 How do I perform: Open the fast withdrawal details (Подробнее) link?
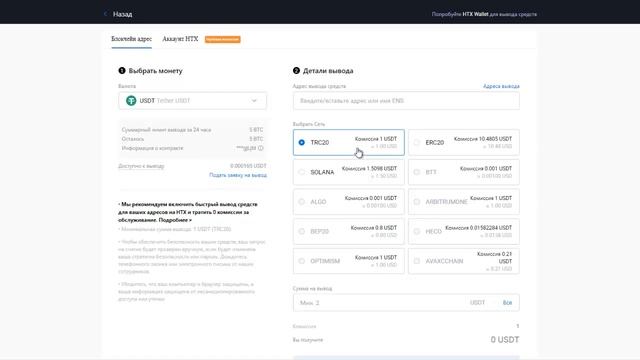click(175, 220)
